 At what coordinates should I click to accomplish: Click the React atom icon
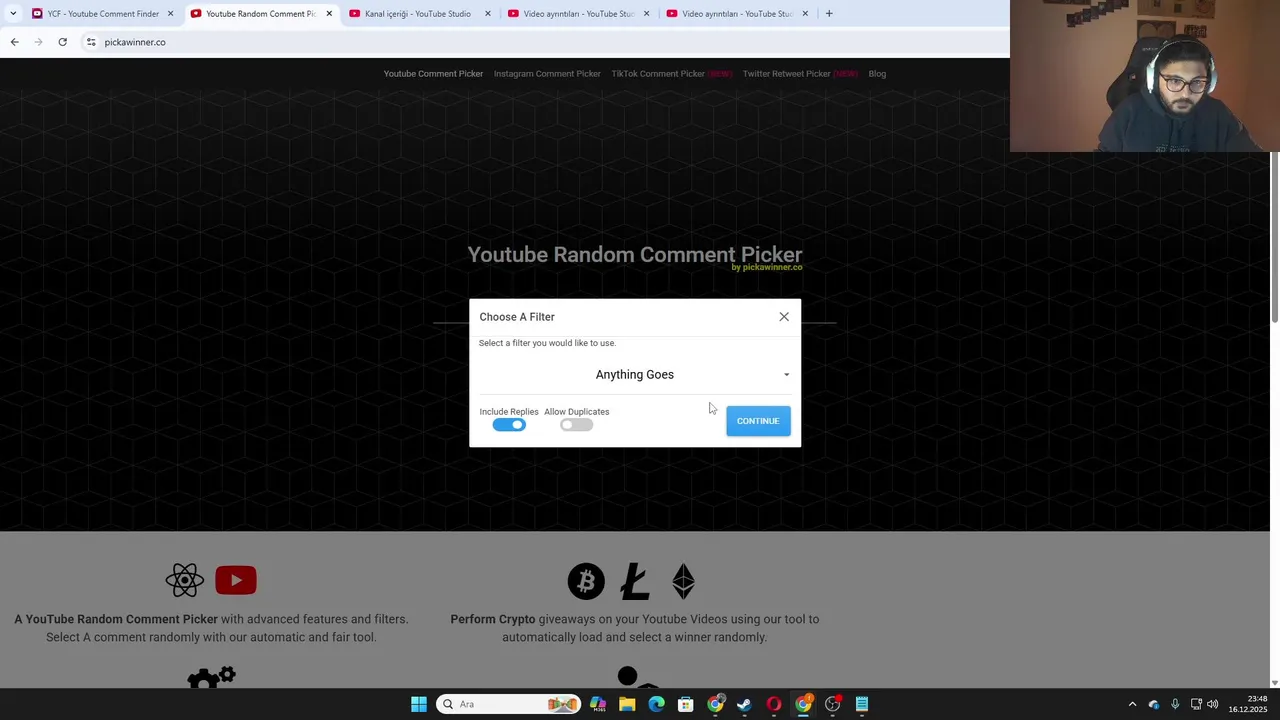tap(184, 580)
